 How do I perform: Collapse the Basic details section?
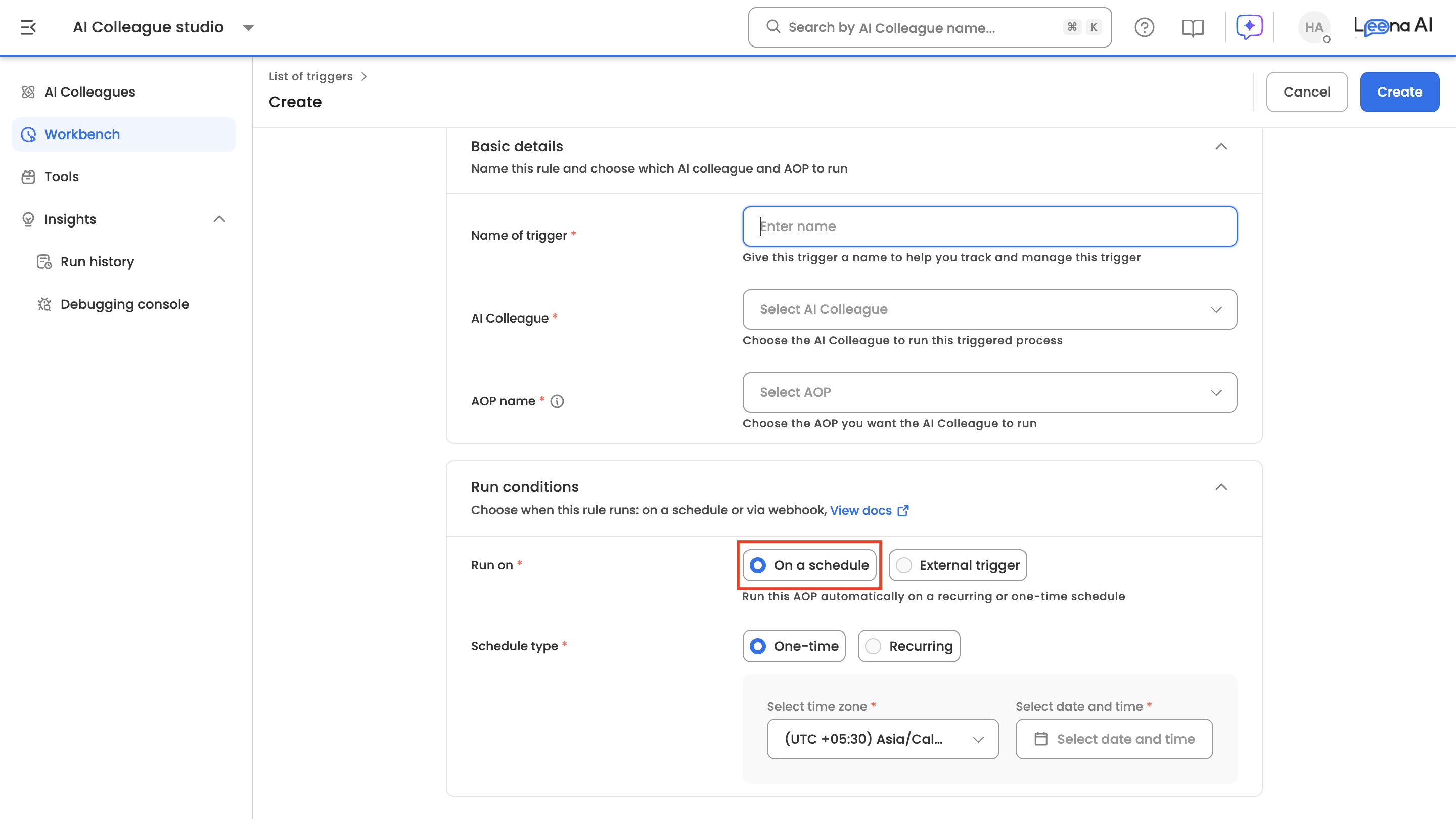click(x=1221, y=147)
